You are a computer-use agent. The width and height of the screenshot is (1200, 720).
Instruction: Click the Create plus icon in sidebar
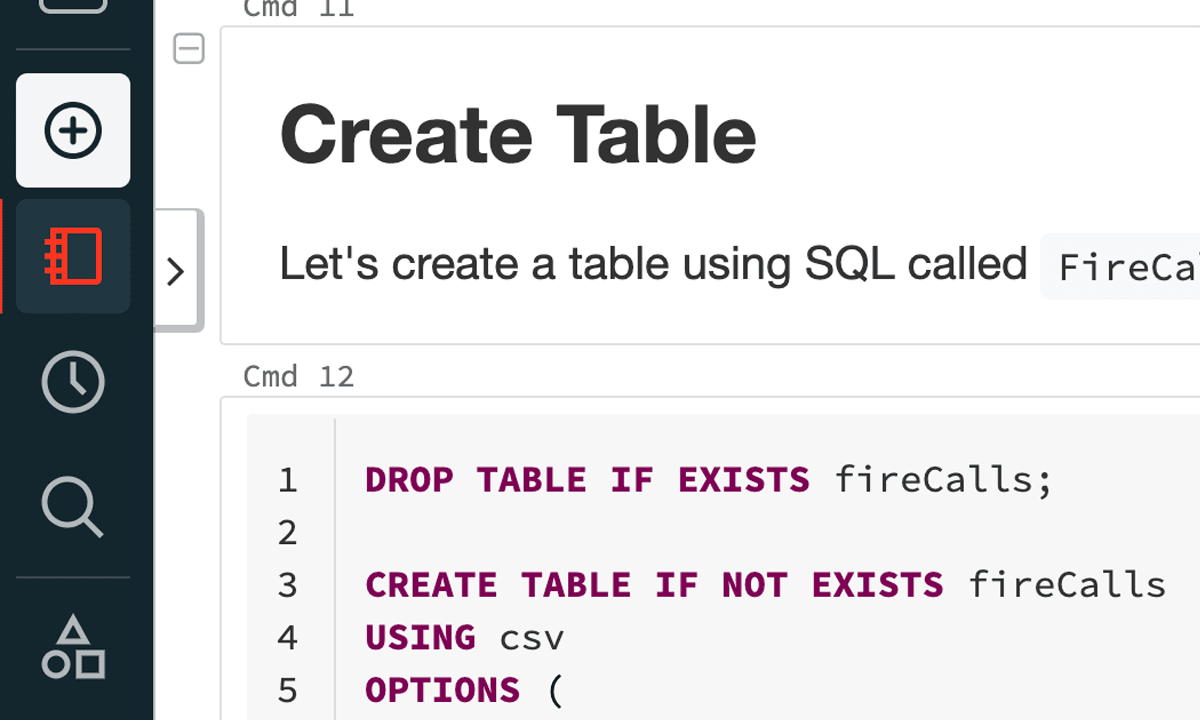[73, 130]
